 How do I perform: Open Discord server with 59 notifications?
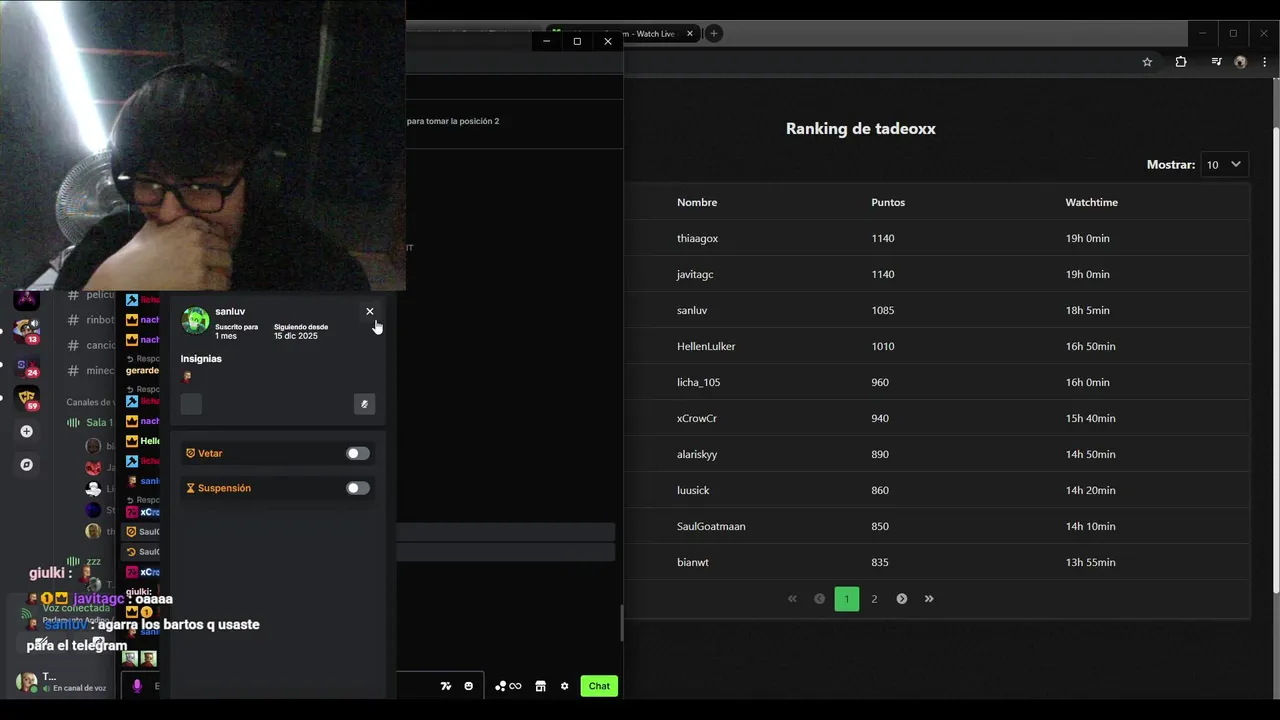(27, 399)
